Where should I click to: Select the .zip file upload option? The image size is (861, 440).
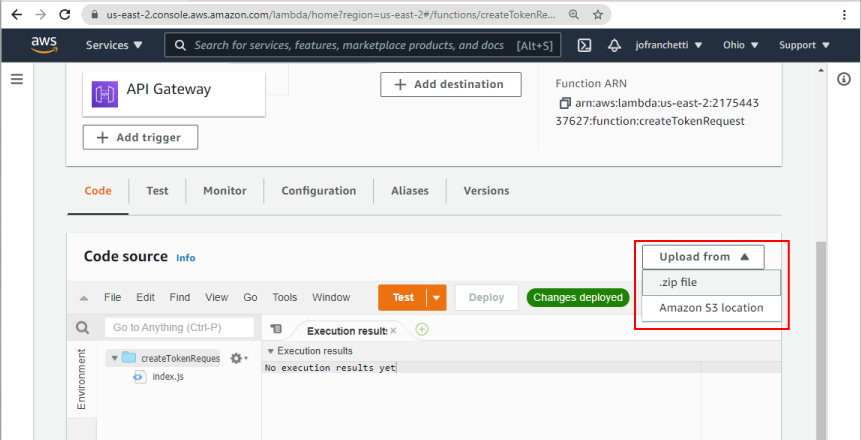[712, 282]
